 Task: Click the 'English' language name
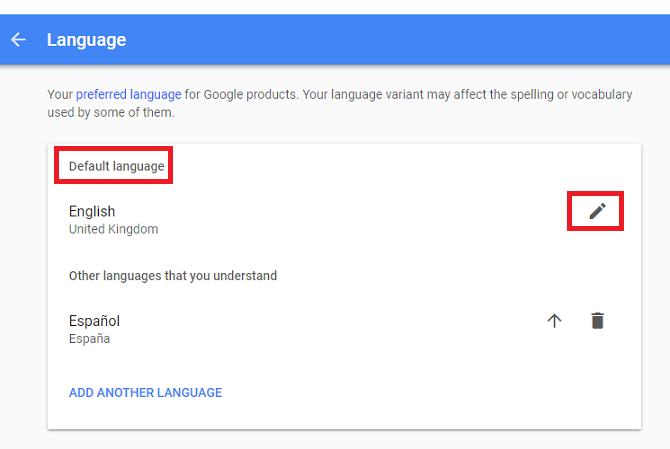92,211
